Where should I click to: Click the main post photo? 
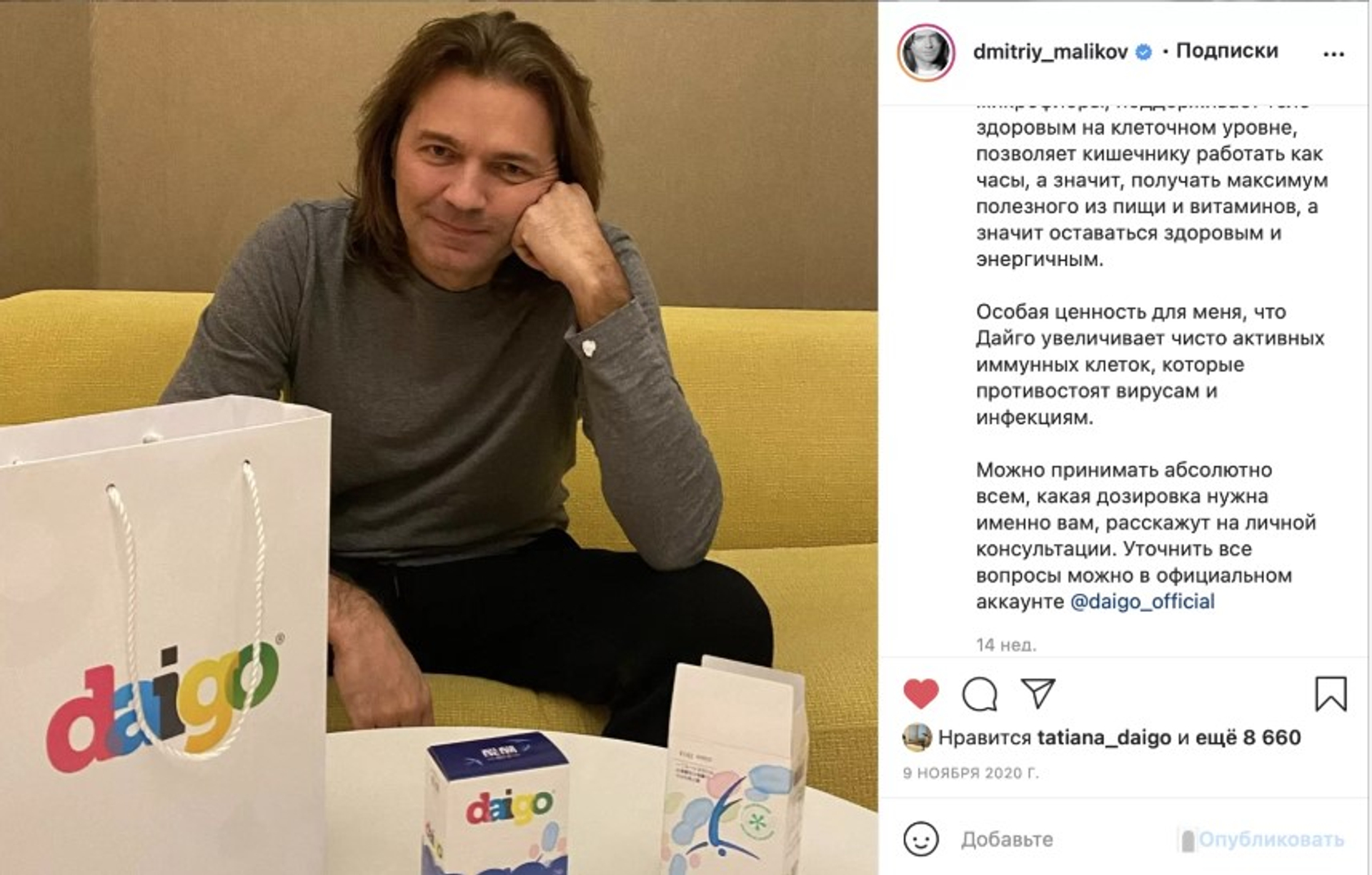439,437
